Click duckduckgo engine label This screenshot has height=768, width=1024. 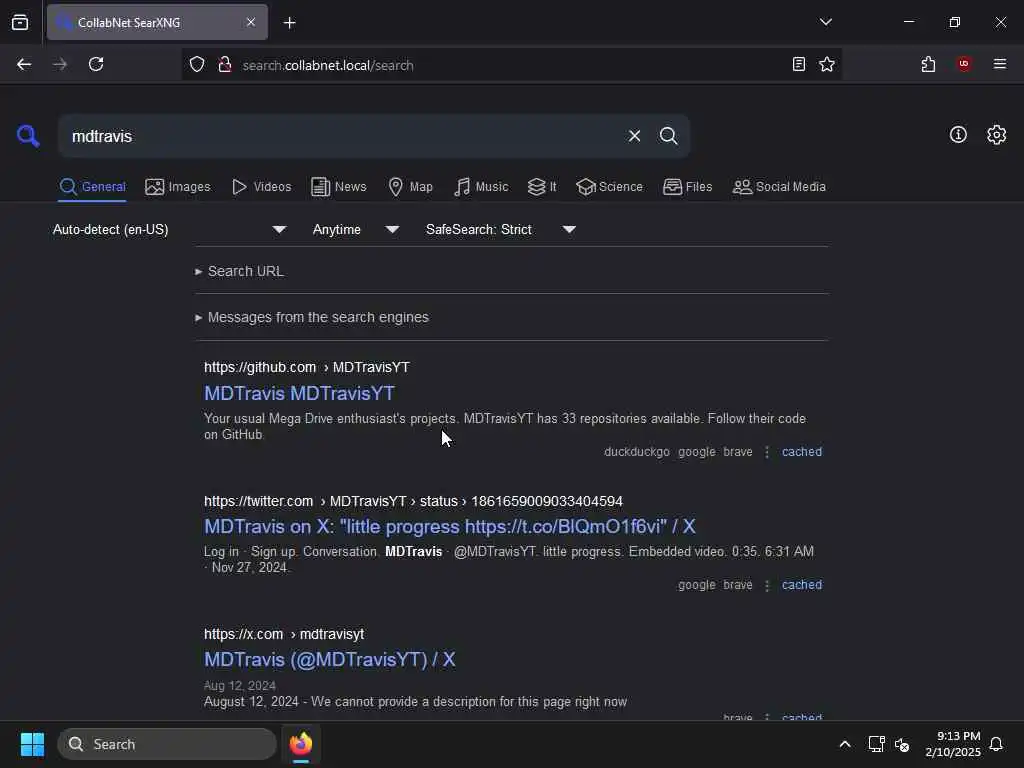(637, 452)
